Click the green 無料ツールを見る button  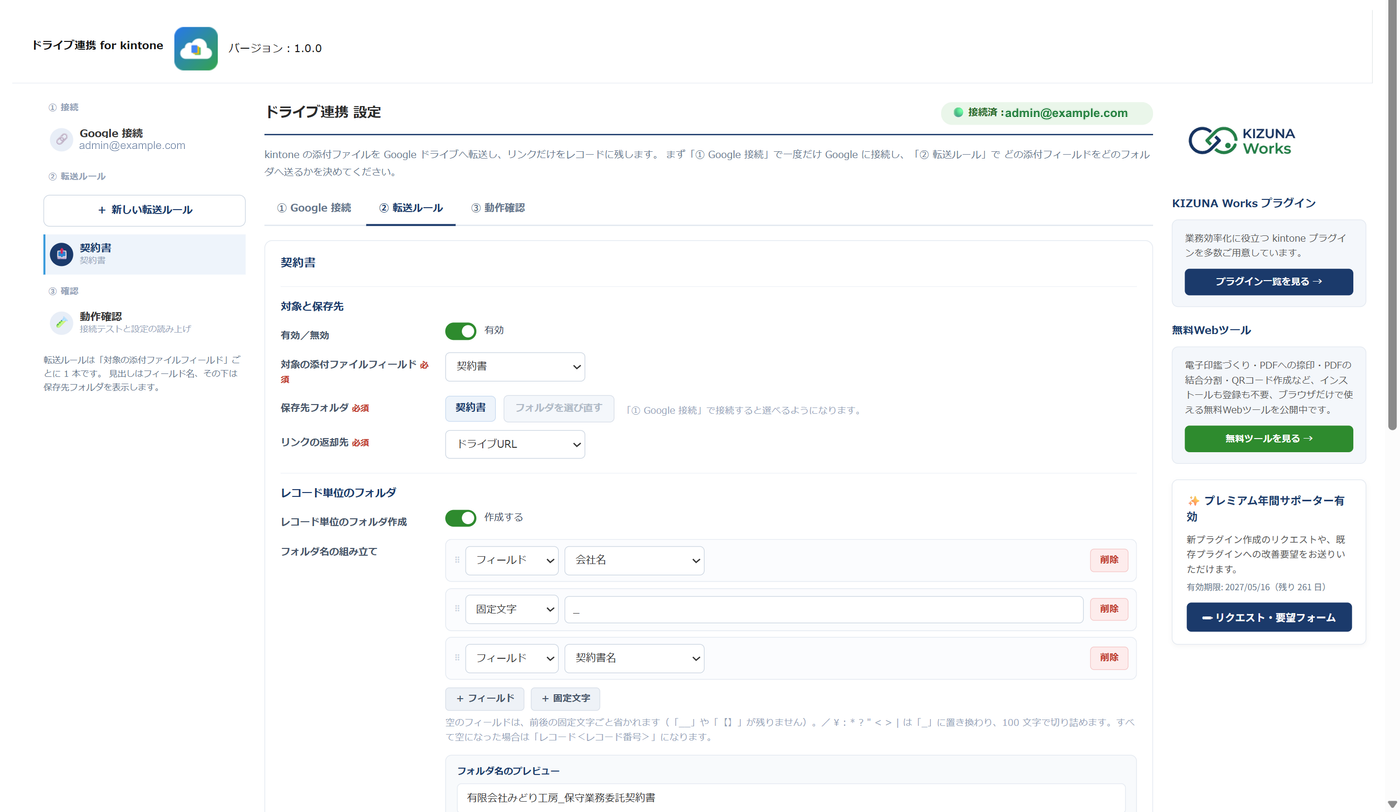(x=1269, y=439)
